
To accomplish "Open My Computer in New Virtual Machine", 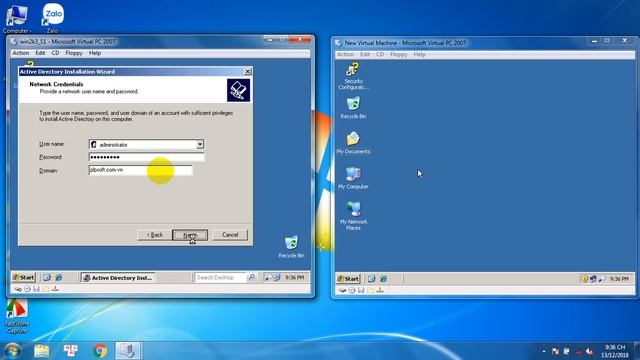I will pos(353,178).
